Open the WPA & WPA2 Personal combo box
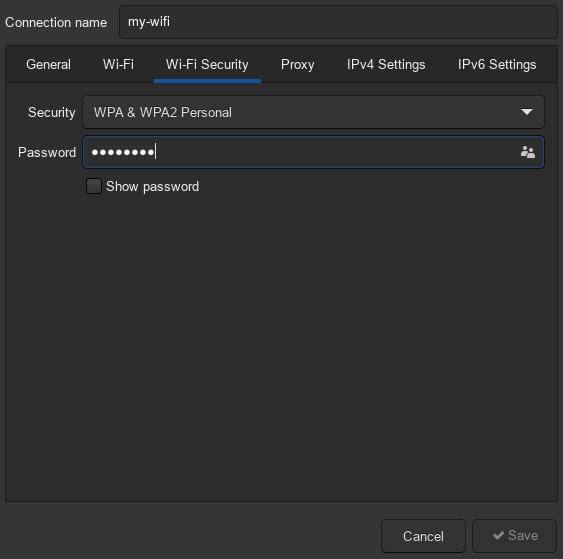The image size is (563, 559). click(313, 112)
